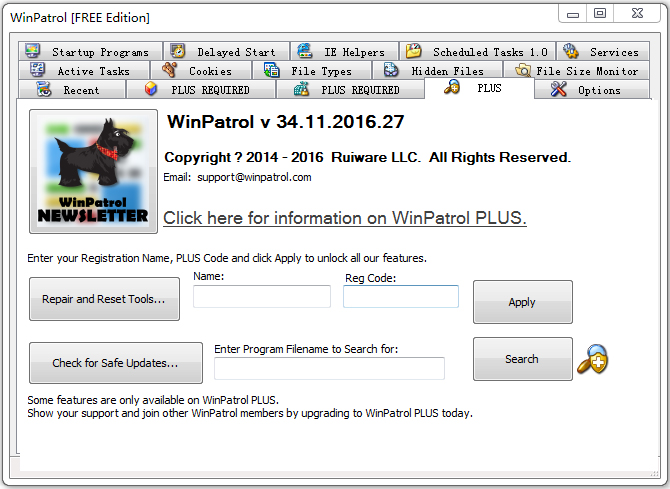Click the first PLUS REQUIRED cube icon
This screenshot has width=670, height=489.
pyautogui.click(x=150, y=89)
